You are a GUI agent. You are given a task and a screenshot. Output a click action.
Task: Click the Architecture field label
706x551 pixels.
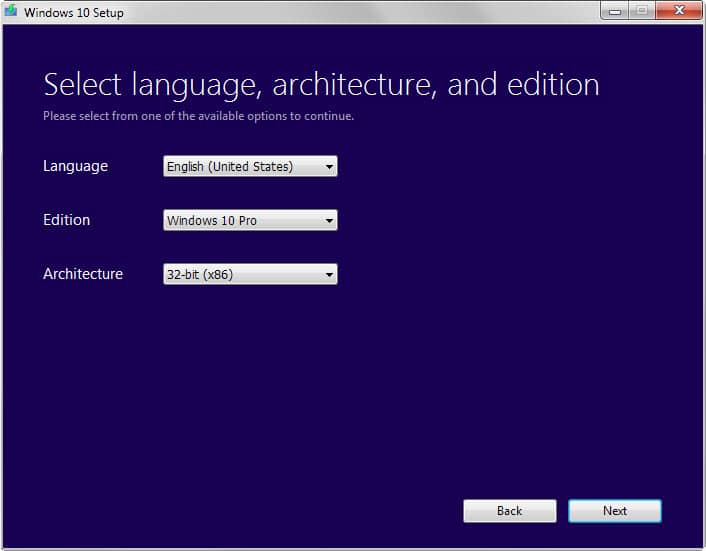[x=83, y=273]
